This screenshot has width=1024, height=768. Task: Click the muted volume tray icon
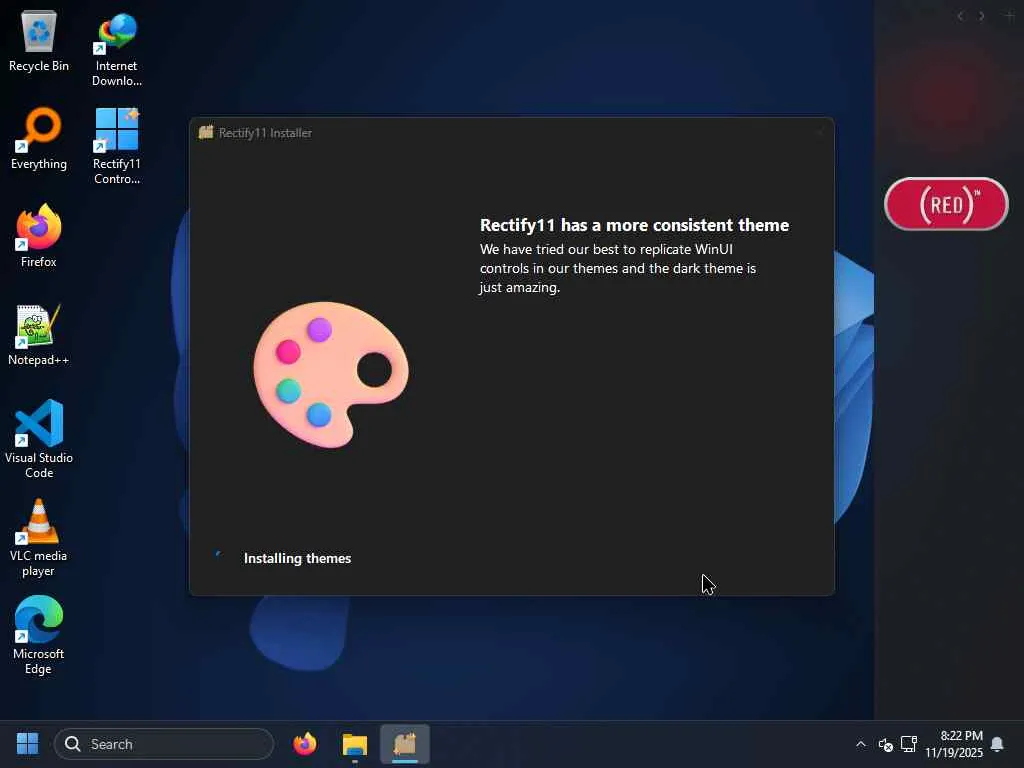886,744
